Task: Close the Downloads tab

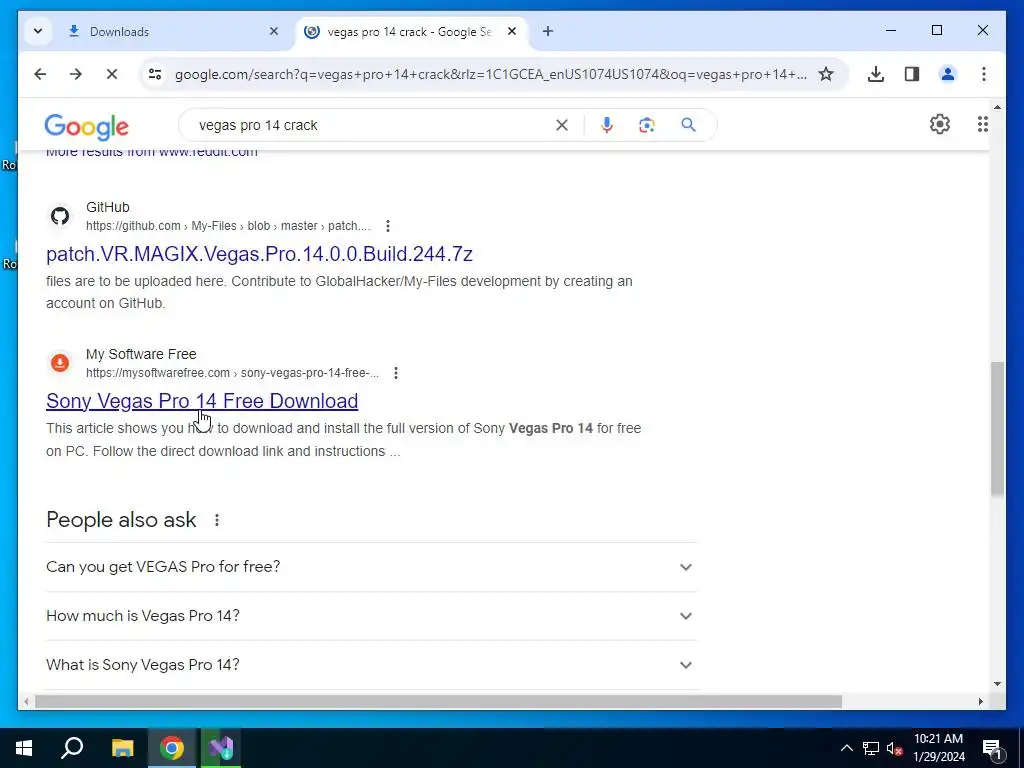Action: 274,31
